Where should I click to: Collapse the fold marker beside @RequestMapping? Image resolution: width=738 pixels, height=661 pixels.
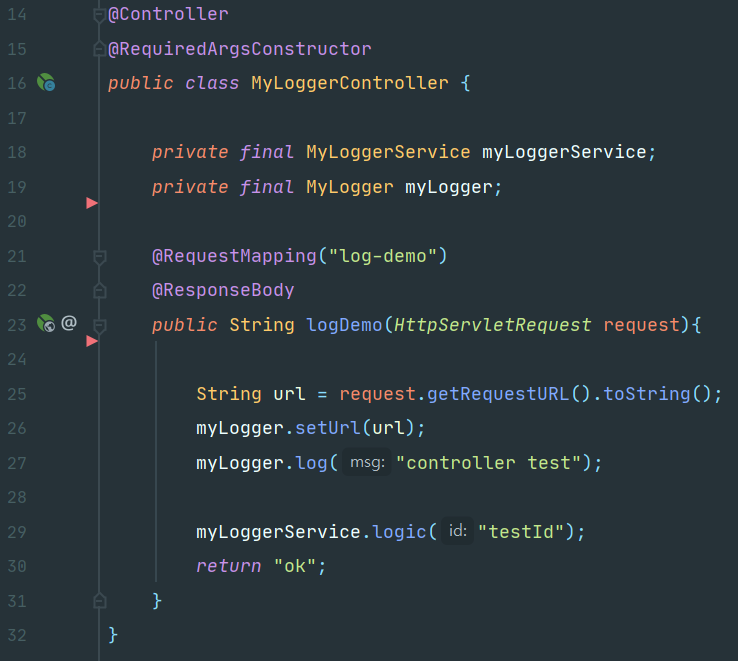click(x=99, y=257)
